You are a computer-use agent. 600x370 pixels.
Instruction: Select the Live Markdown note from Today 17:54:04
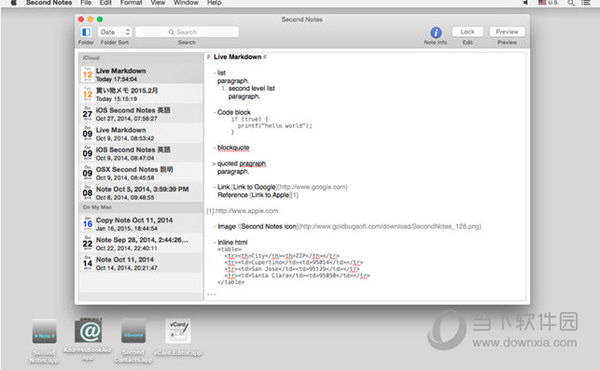[141, 74]
